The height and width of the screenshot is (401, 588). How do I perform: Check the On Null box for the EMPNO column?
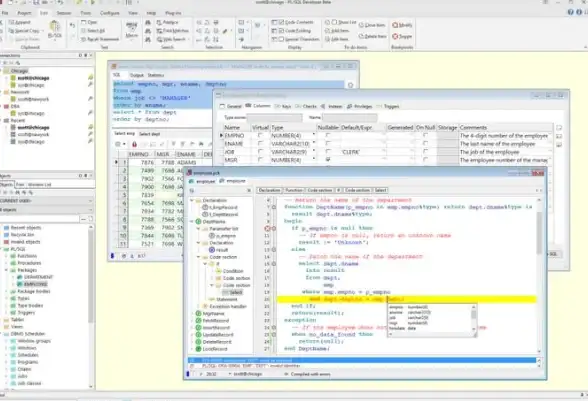425,135
